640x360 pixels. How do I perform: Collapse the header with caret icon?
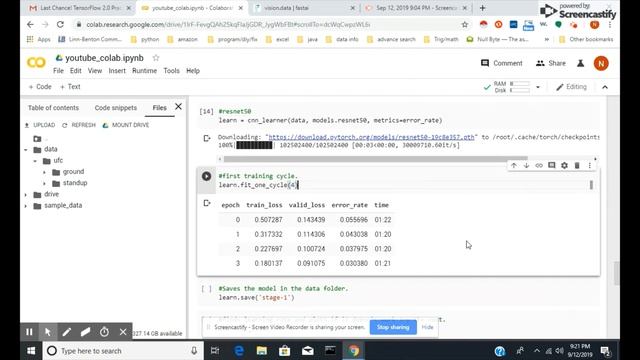point(604,87)
